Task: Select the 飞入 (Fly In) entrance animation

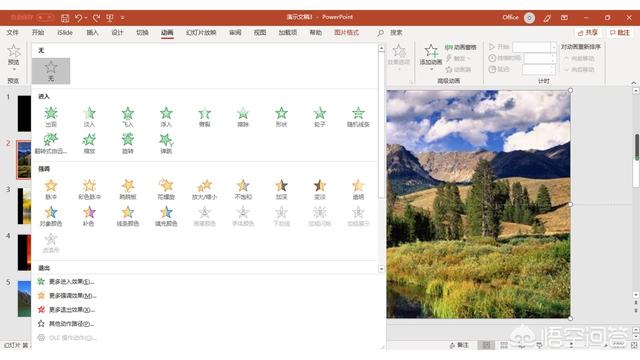Action: (x=128, y=117)
